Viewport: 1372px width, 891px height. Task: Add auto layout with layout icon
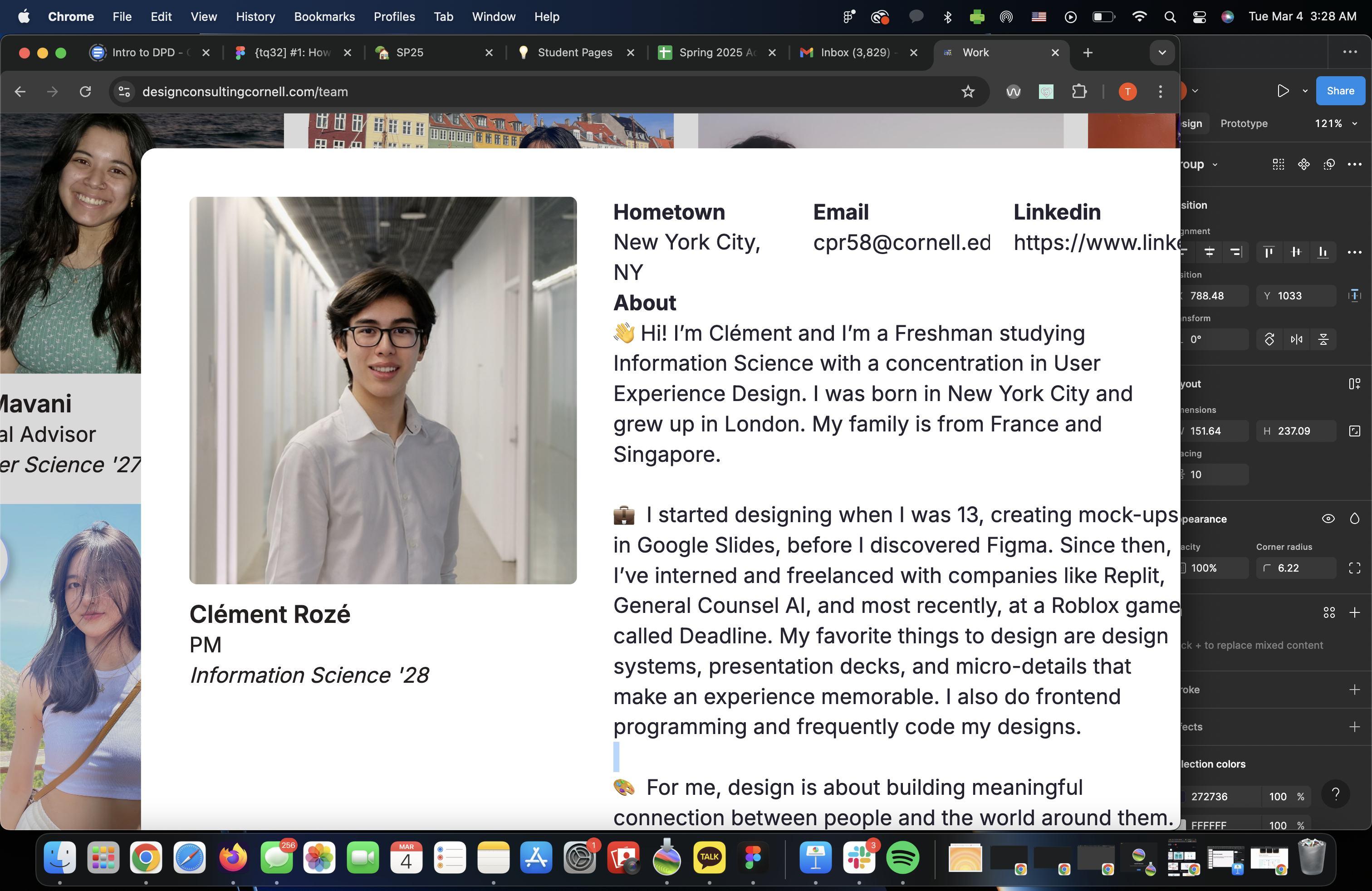[1354, 384]
